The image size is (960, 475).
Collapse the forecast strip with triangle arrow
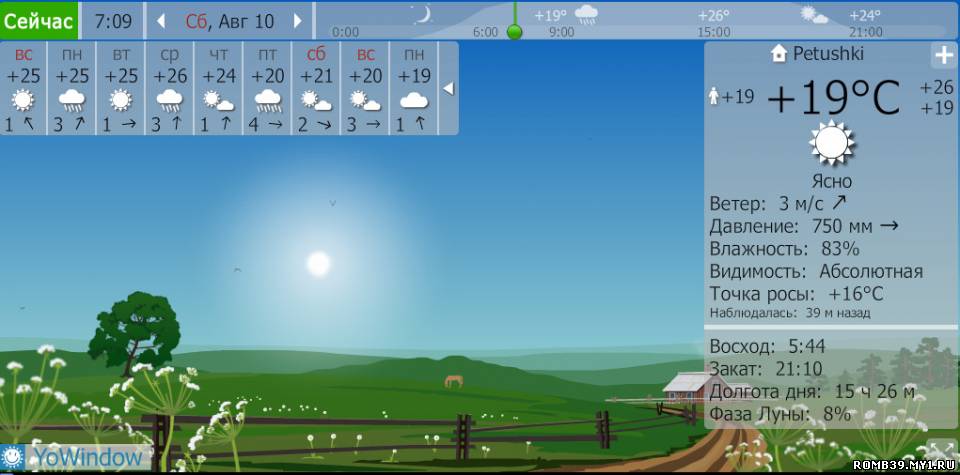[448, 89]
